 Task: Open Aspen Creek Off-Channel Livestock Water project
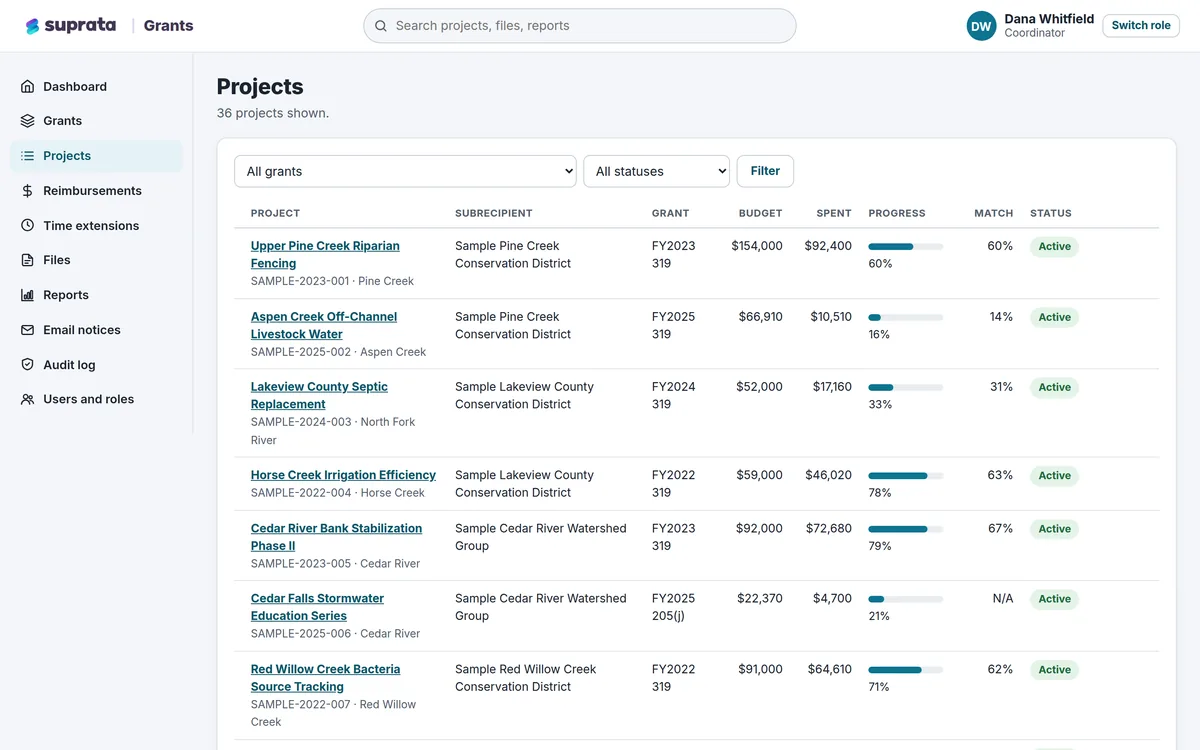coord(324,325)
